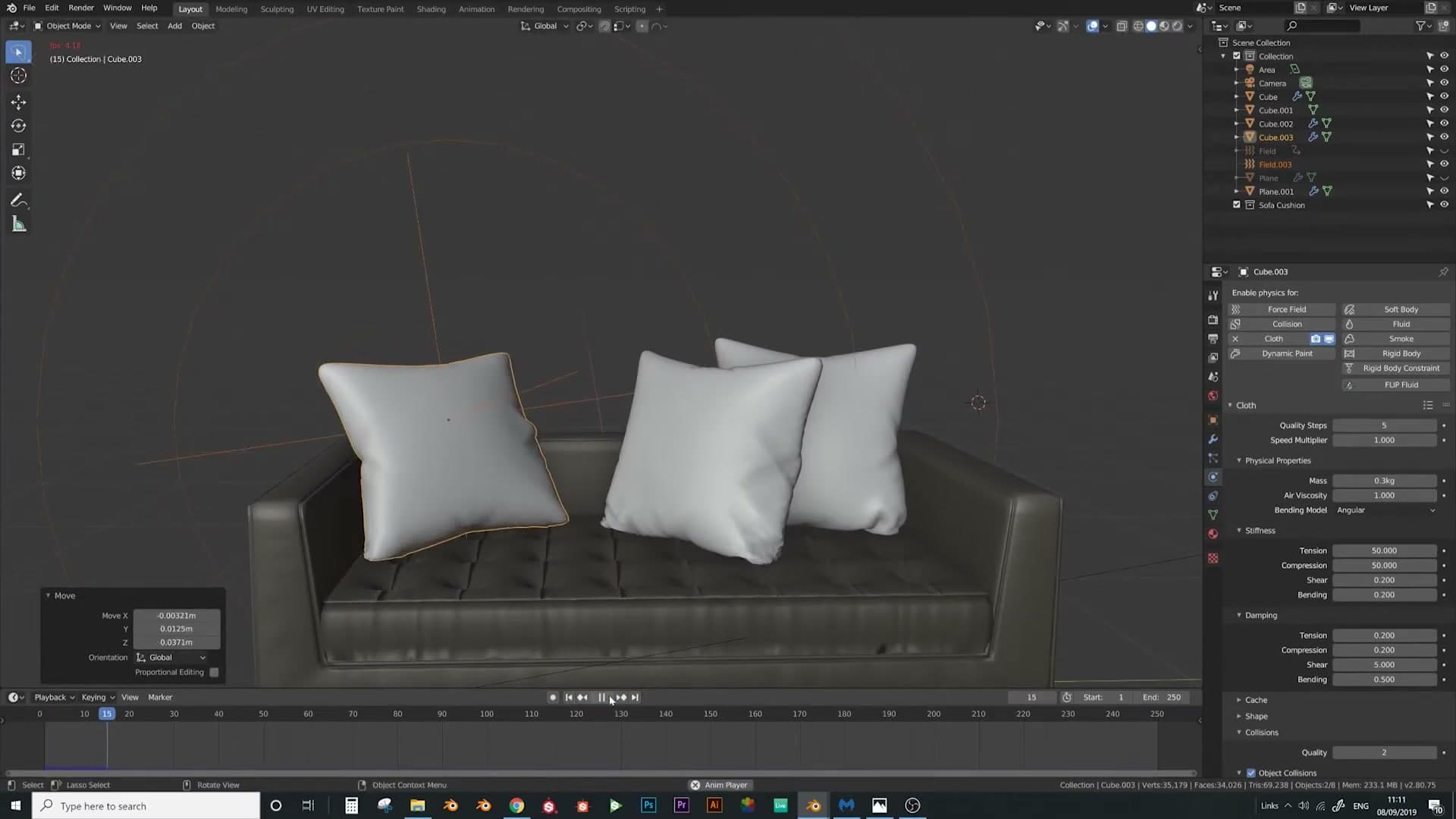Open the Render menu
The image size is (1456, 819).
click(81, 8)
